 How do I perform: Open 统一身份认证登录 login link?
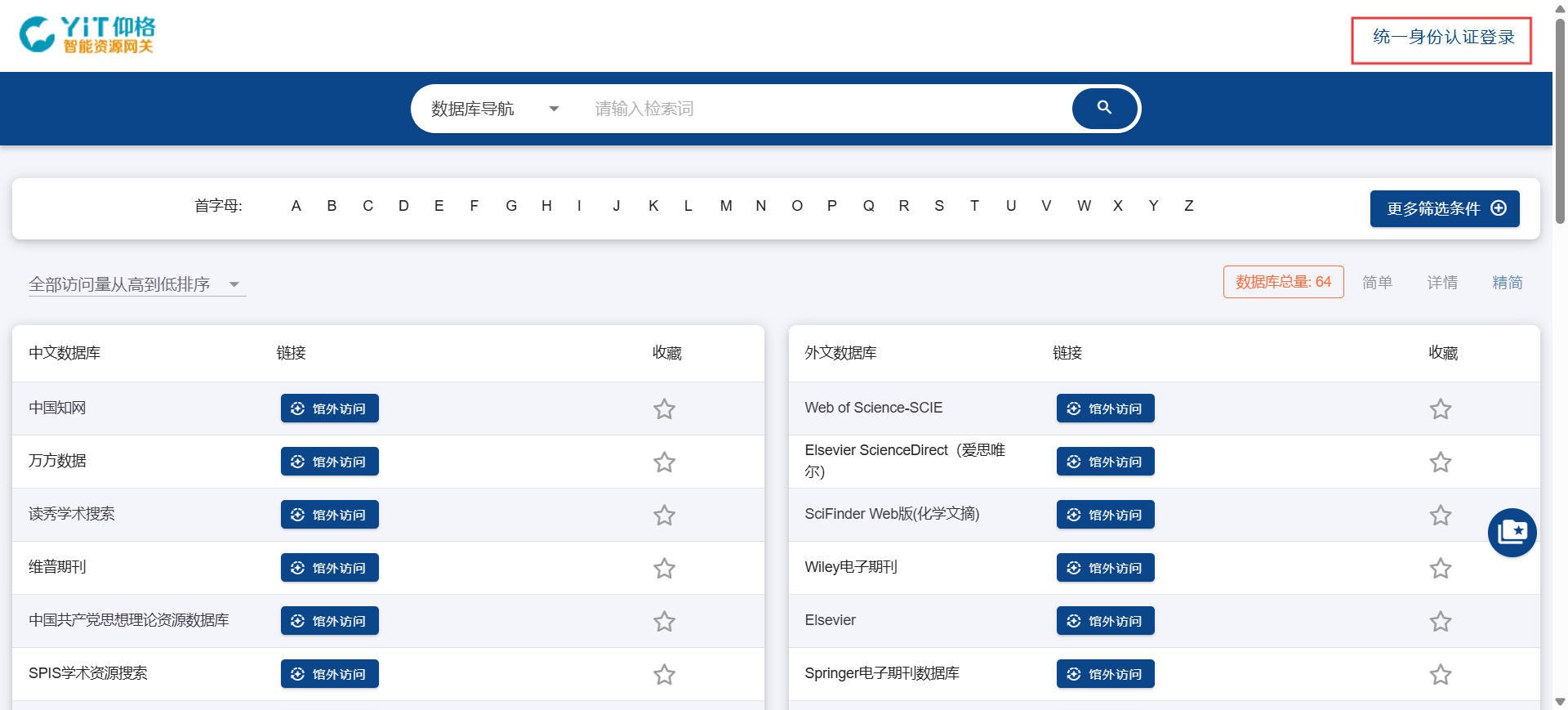pyautogui.click(x=1442, y=38)
